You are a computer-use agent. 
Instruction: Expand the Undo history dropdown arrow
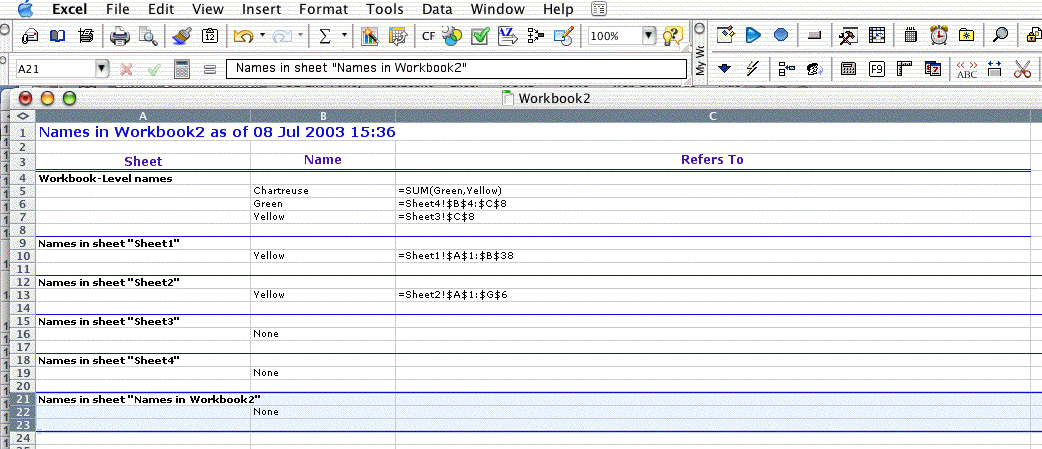262,35
